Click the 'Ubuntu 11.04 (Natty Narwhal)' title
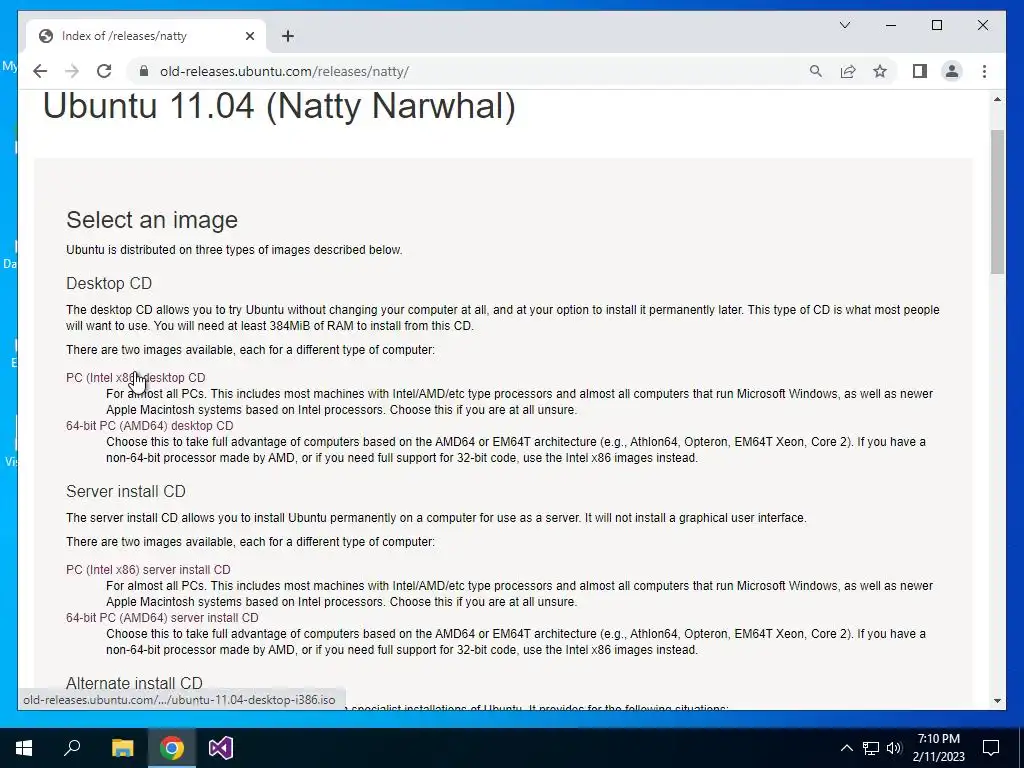Viewport: 1024px width, 768px height. pos(280,106)
